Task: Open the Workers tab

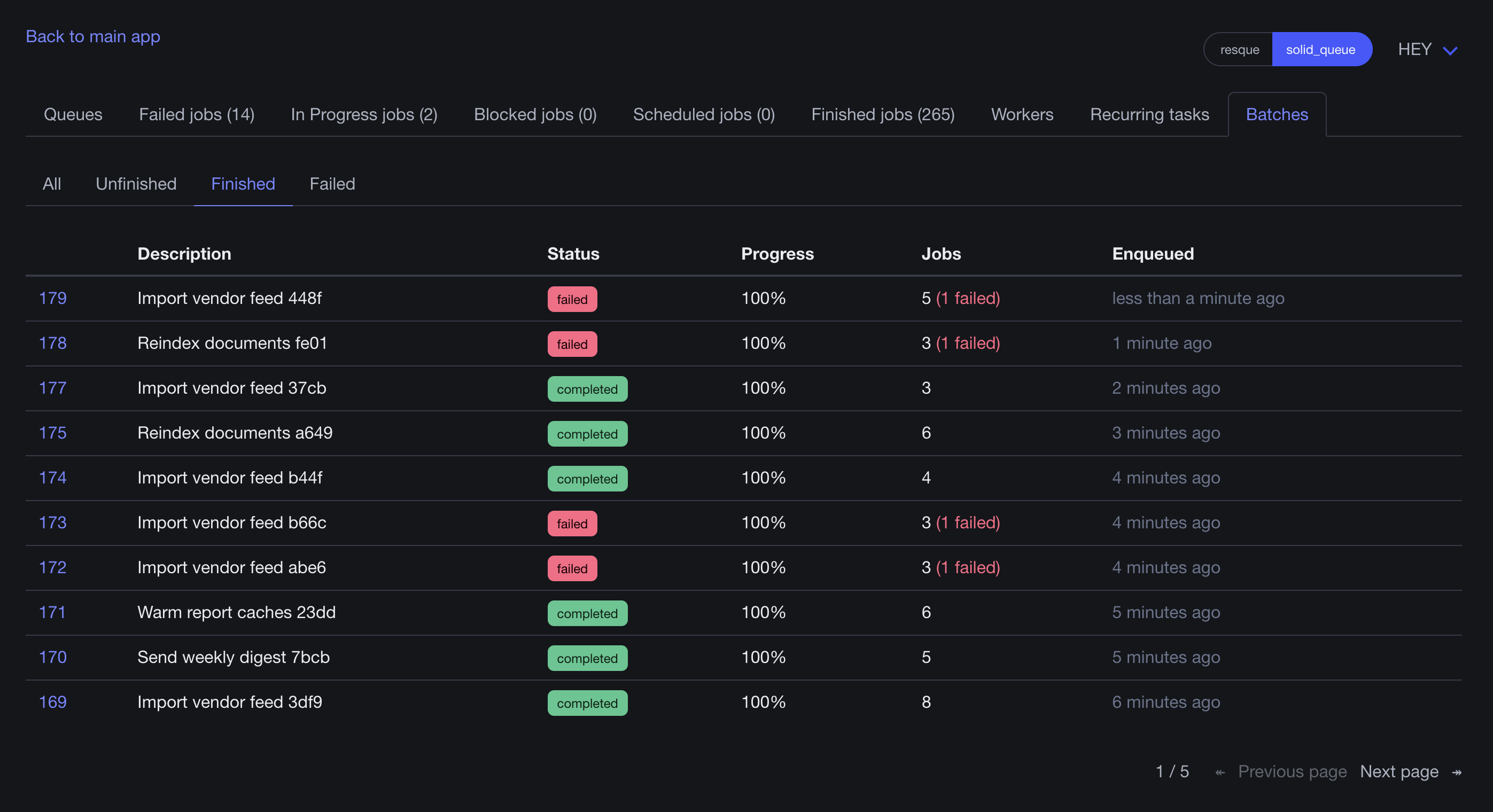Action: [x=1022, y=114]
